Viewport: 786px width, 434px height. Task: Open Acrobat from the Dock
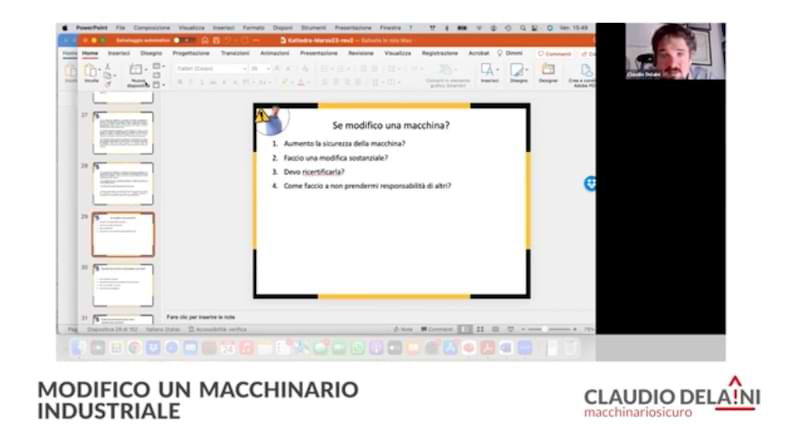click(x=487, y=347)
